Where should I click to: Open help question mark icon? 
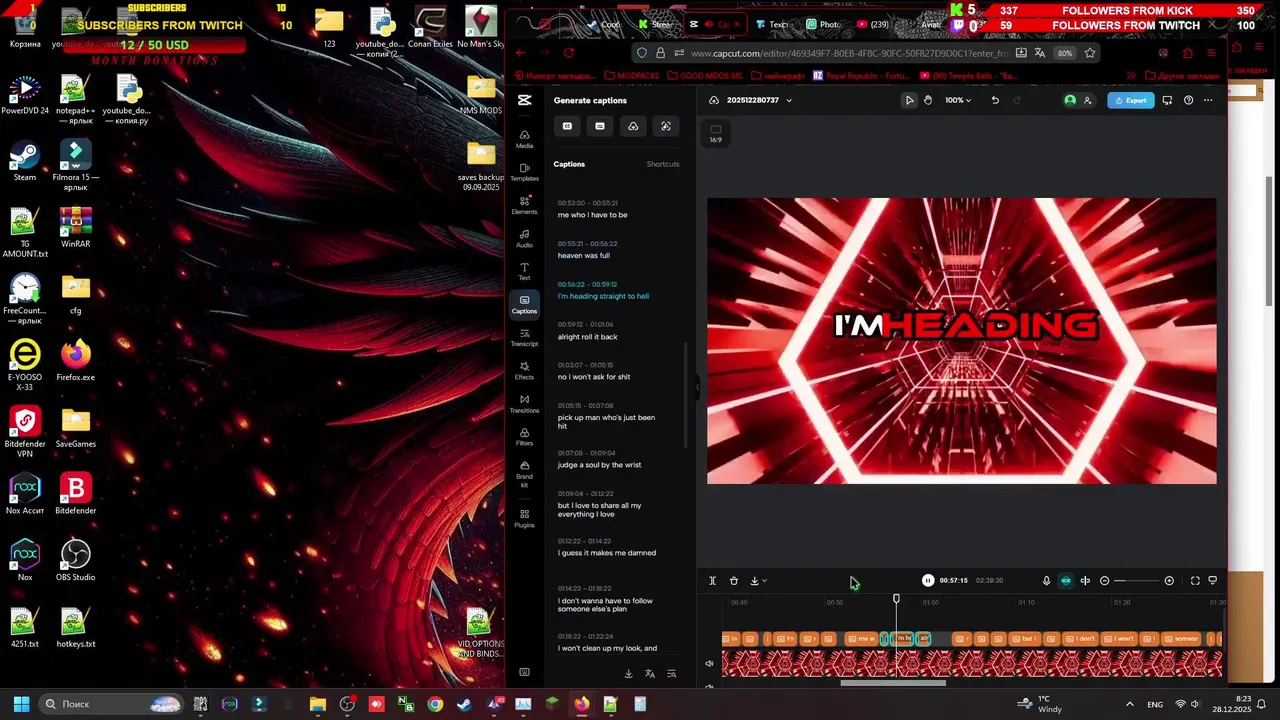coord(1188,100)
